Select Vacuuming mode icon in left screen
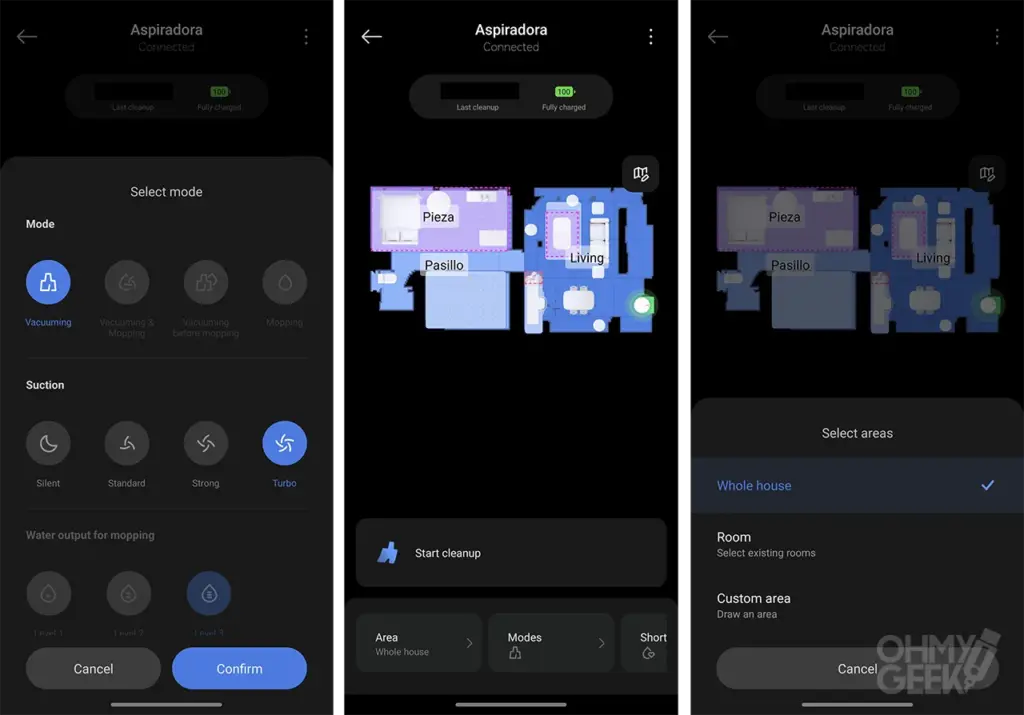Image resolution: width=1024 pixels, height=715 pixels. (x=48, y=282)
